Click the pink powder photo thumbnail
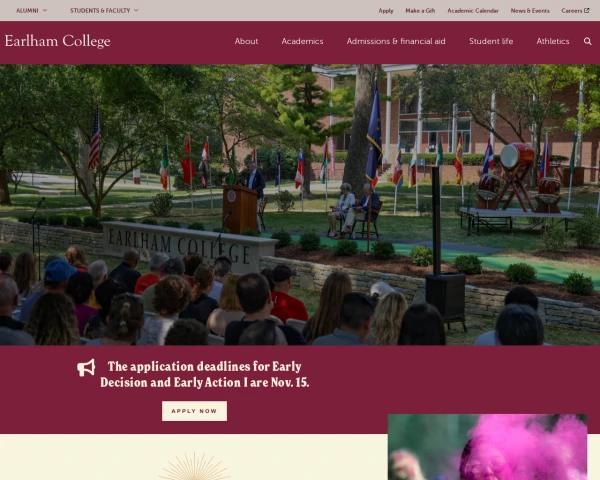 (488, 447)
